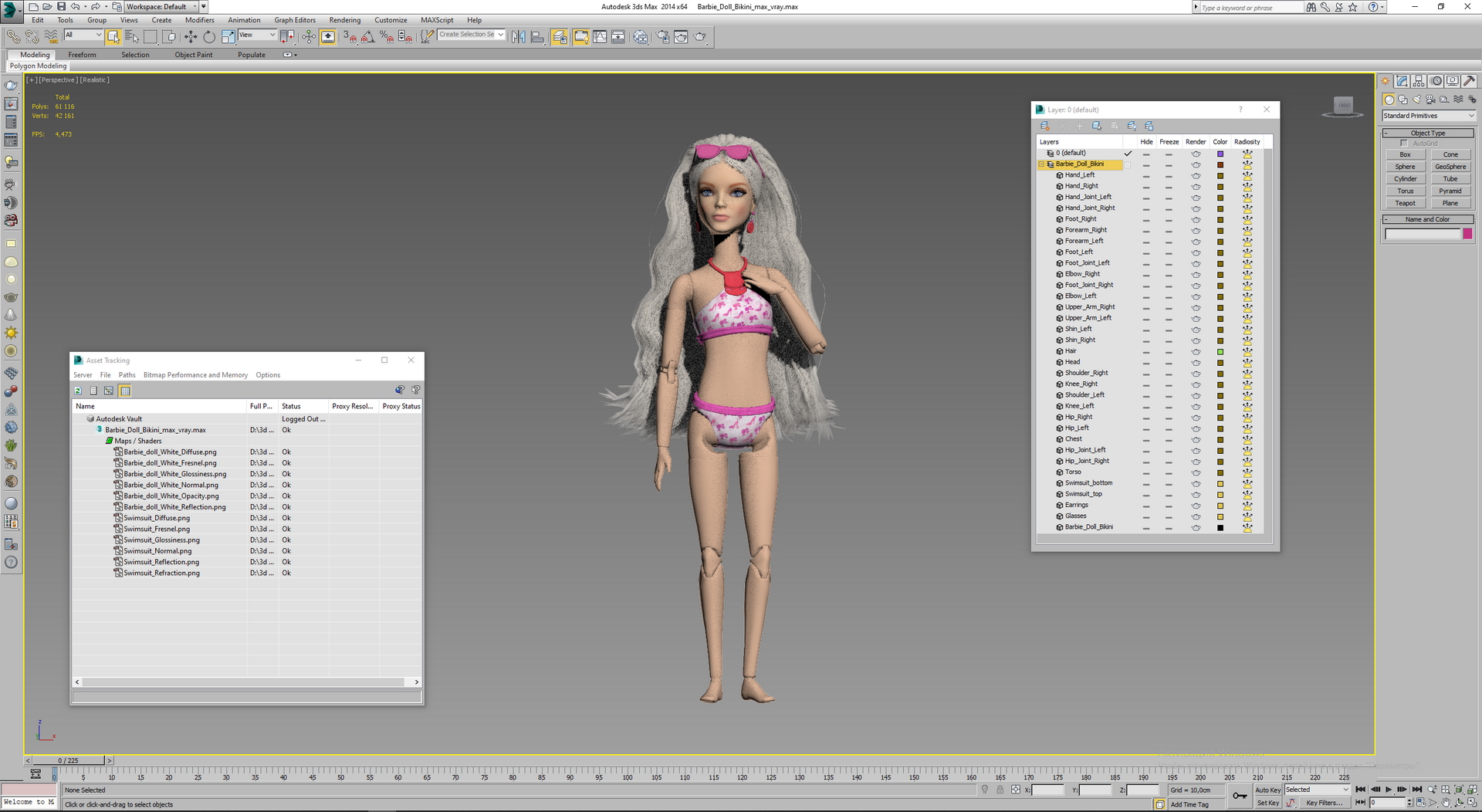Open the selection filter All dropdown
Screen dimensions: 1482x812
click(x=83, y=35)
